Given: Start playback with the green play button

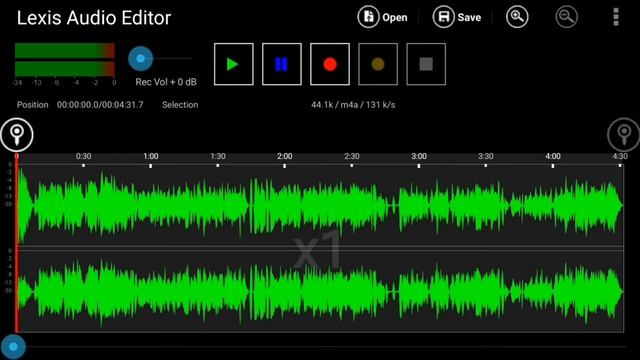Looking at the screenshot, I should pyautogui.click(x=233, y=64).
